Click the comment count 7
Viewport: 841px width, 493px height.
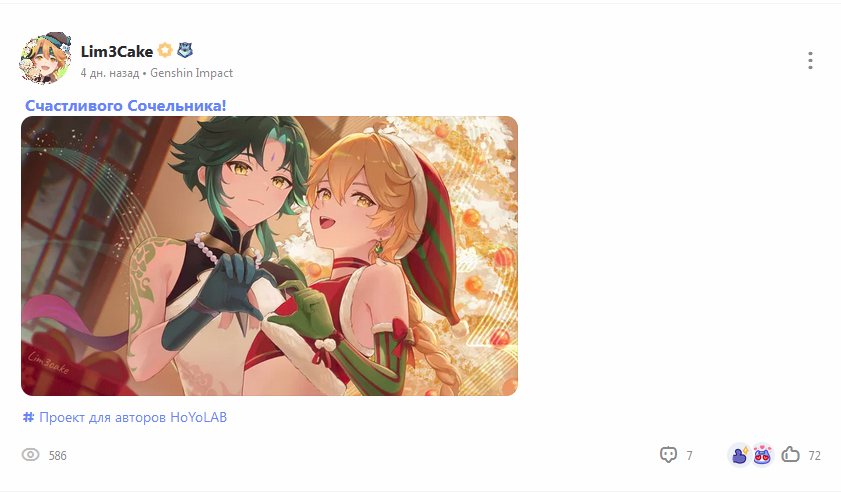[689, 455]
